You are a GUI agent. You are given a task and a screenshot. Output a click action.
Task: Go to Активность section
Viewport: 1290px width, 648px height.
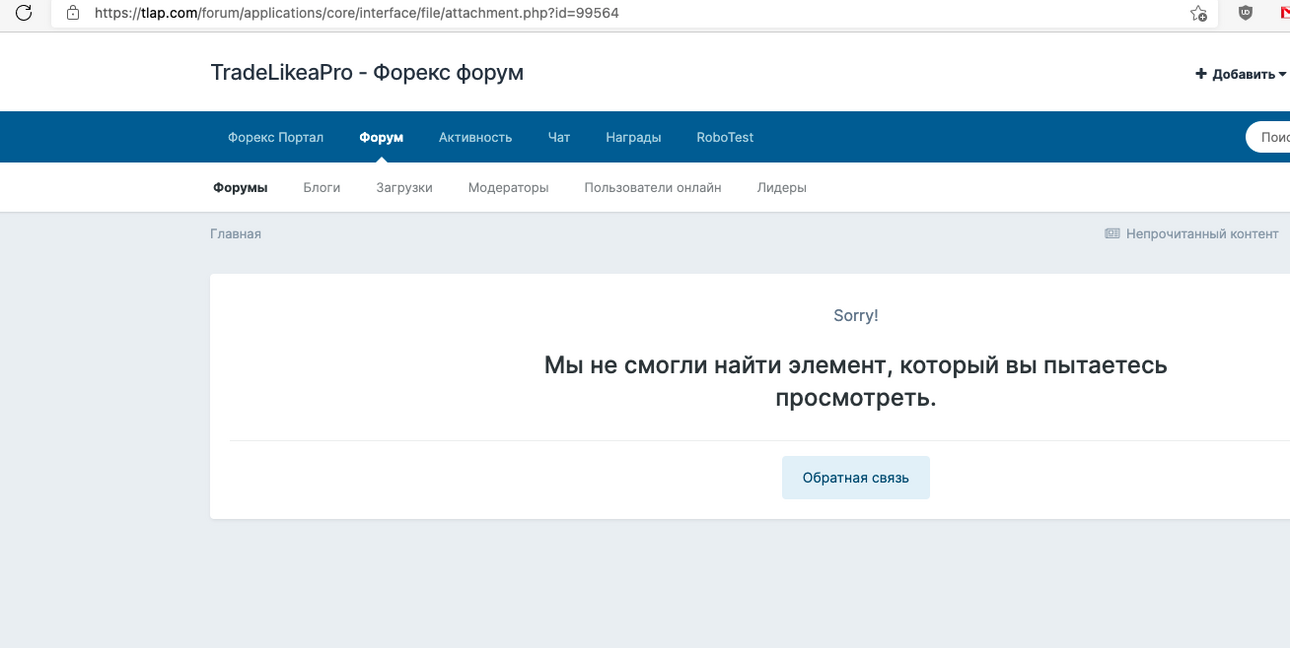pos(475,137)
